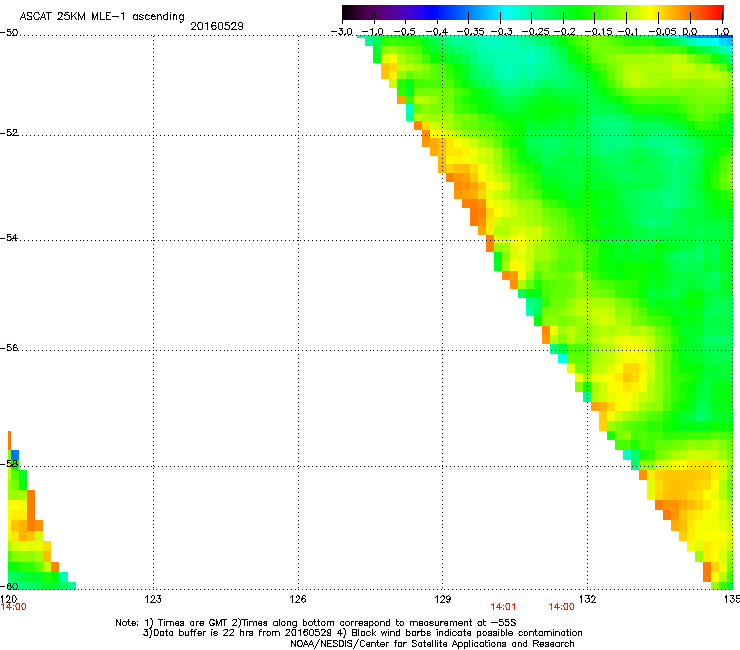The height and width of the screenshot is (650, 740).
Task: Click the 'ASCAT 25KM MLE-1 ascending' title text
Action: click(x=102, y=17)
